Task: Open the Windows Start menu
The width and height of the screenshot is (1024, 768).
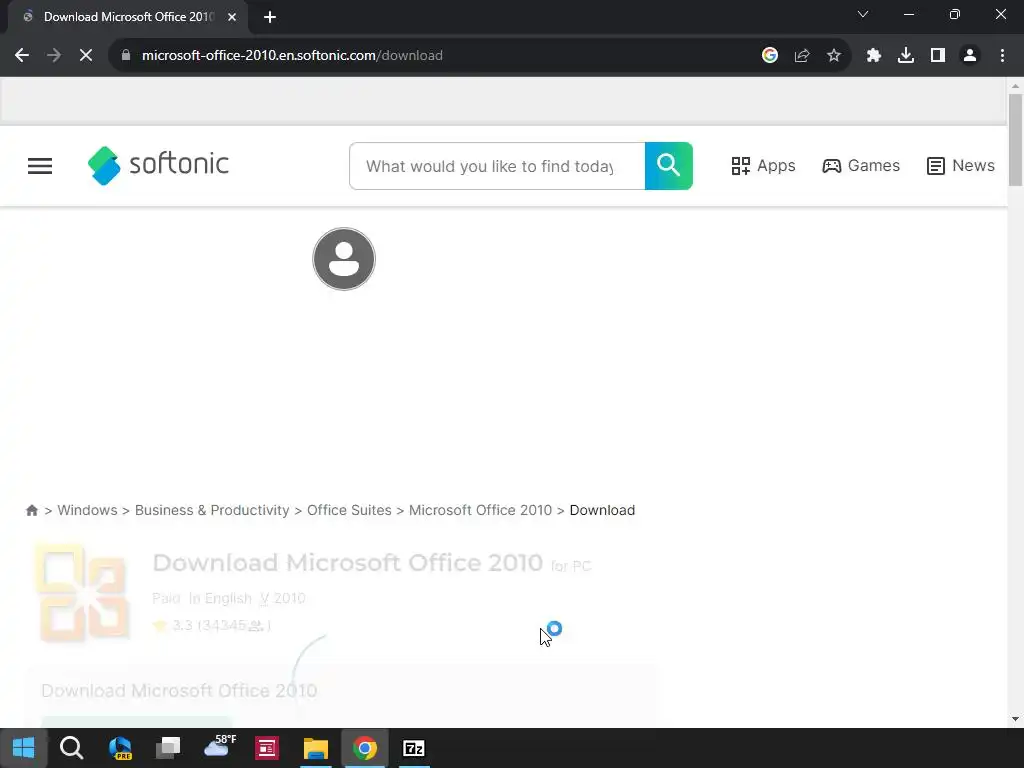Action: 24,748
